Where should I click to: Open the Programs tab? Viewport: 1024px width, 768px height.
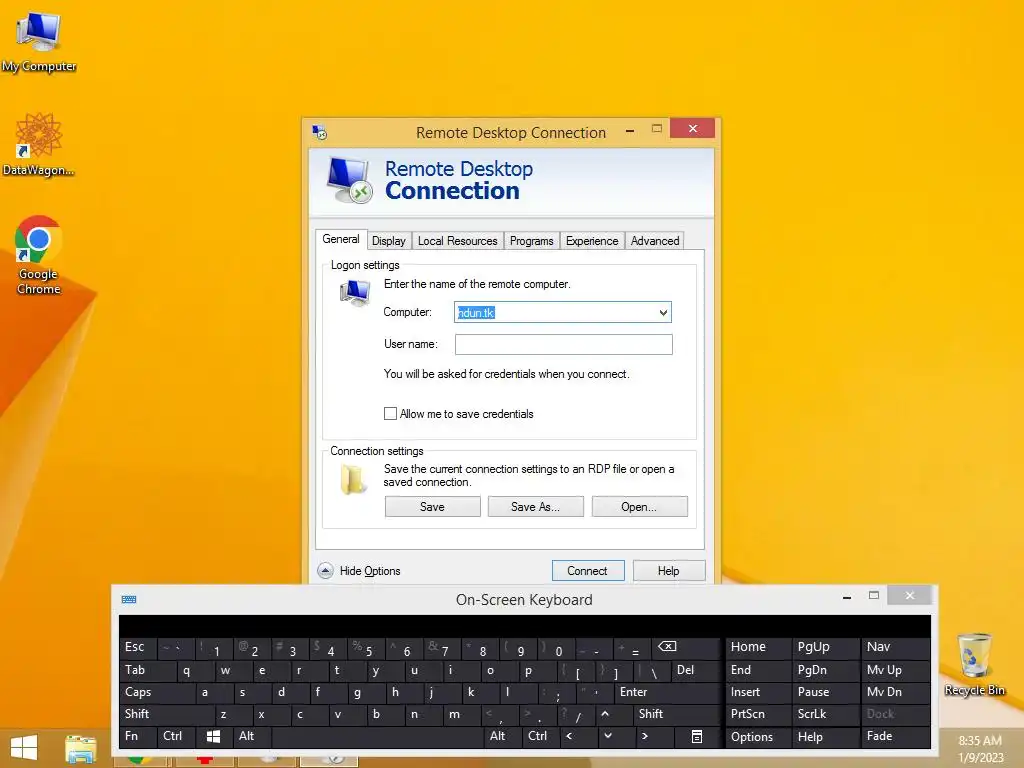tap(532, 241)
